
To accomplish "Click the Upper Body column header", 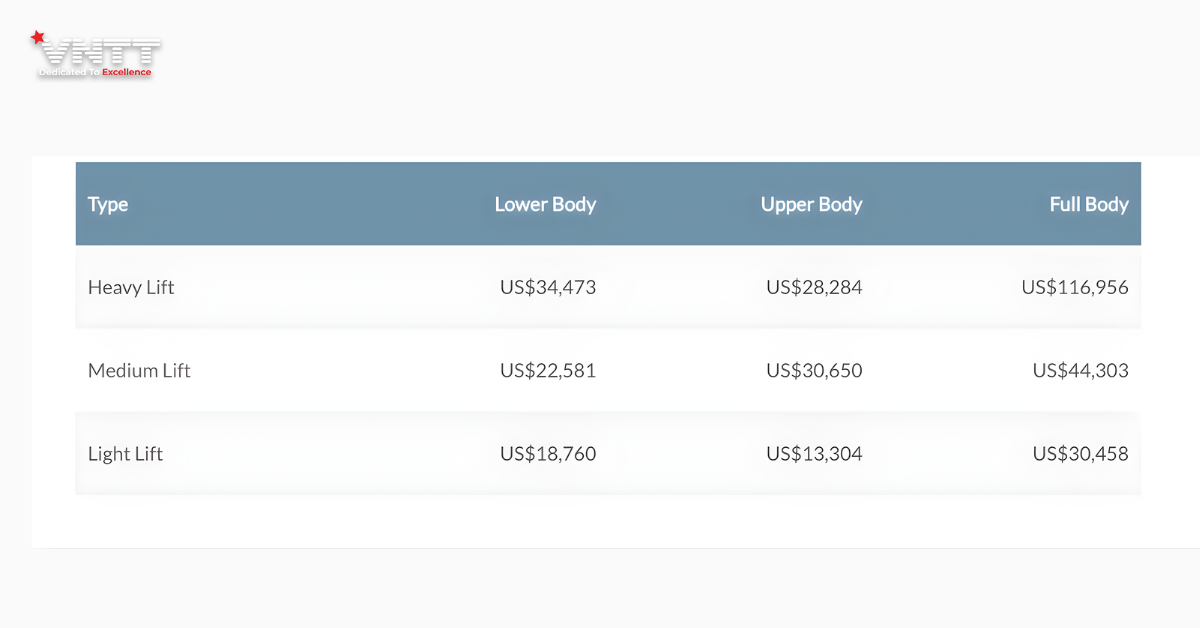I will [811, 204].
